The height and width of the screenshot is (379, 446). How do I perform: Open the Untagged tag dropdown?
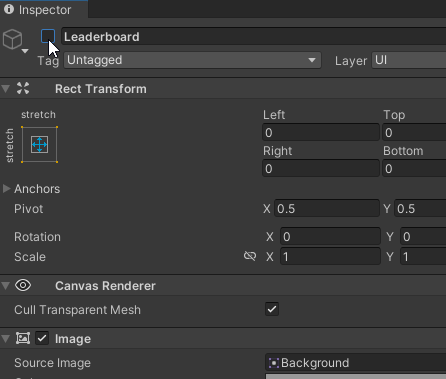pos(192,60)
